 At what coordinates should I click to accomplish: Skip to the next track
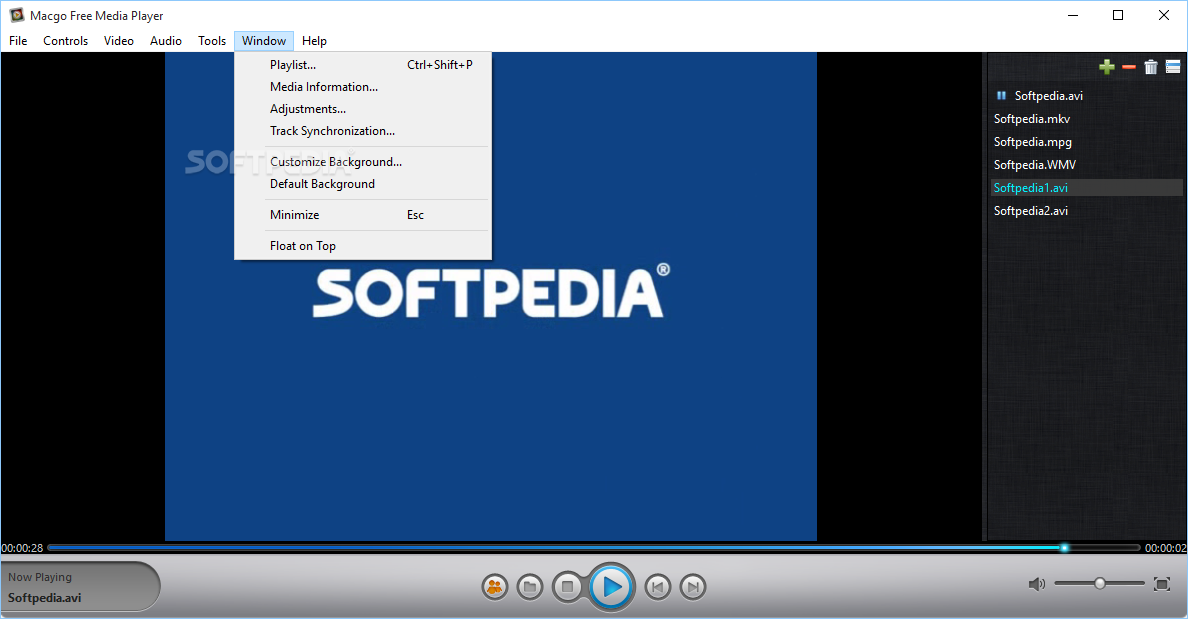[692, 586]
